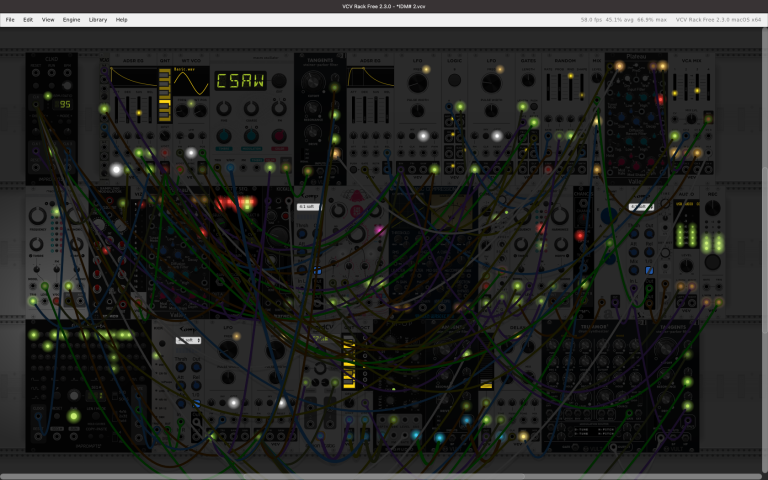Click the FINE knob on oscillator
This screenshot has height=480, width=768.
[224, 108]
